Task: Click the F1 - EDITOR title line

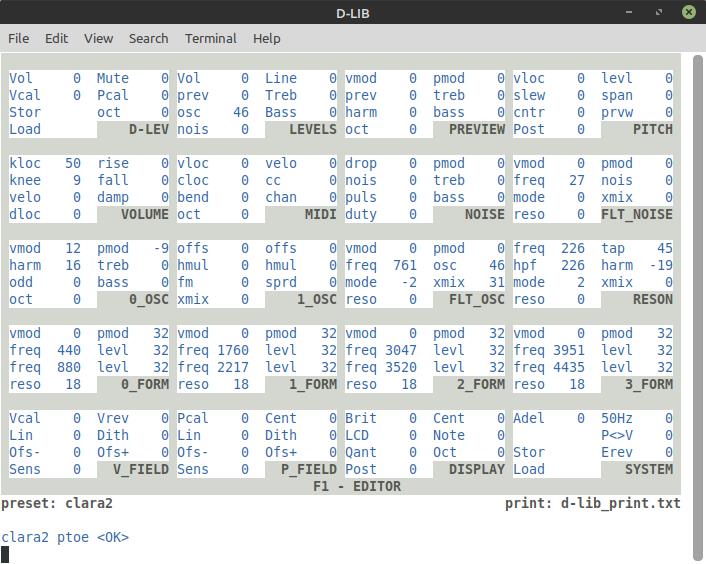Action: pyautogui.click(x=357, y=487)
